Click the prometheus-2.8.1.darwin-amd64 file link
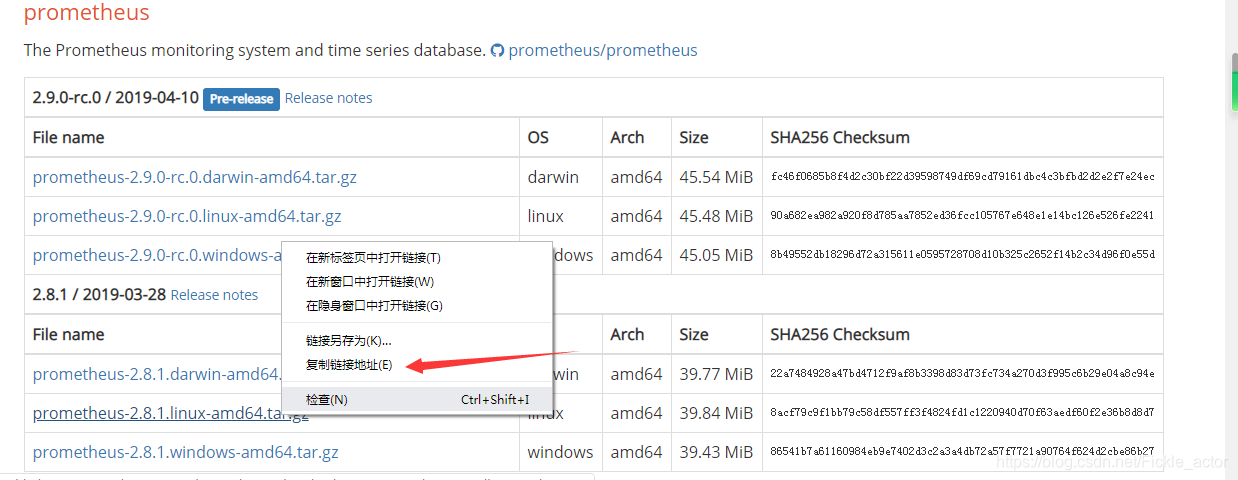The width and height of the screenshot is (1238, 480). point(157,374)
